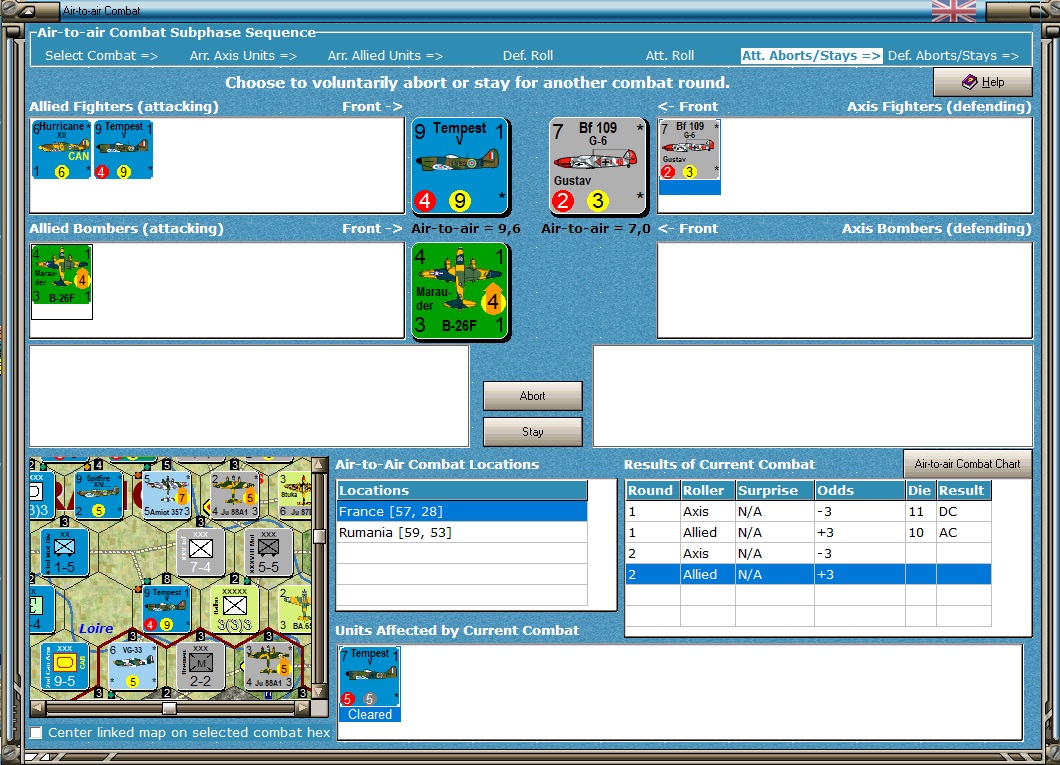Select the AC result in round 1 Allied row
Screen dimensions: 1060x765
point(963,533)
